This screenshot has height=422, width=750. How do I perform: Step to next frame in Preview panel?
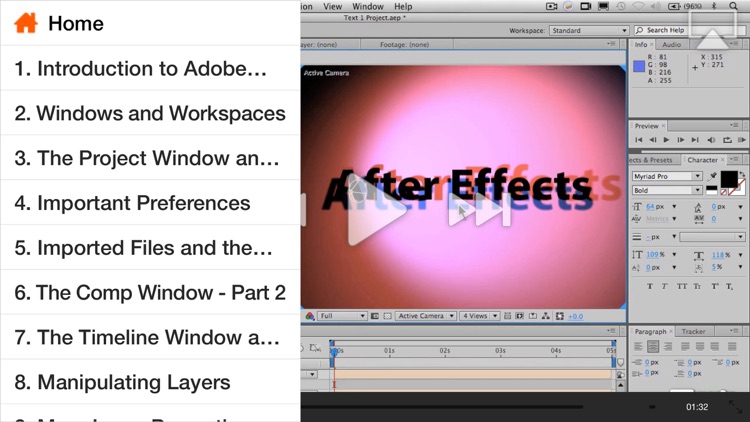pos(680,140)
